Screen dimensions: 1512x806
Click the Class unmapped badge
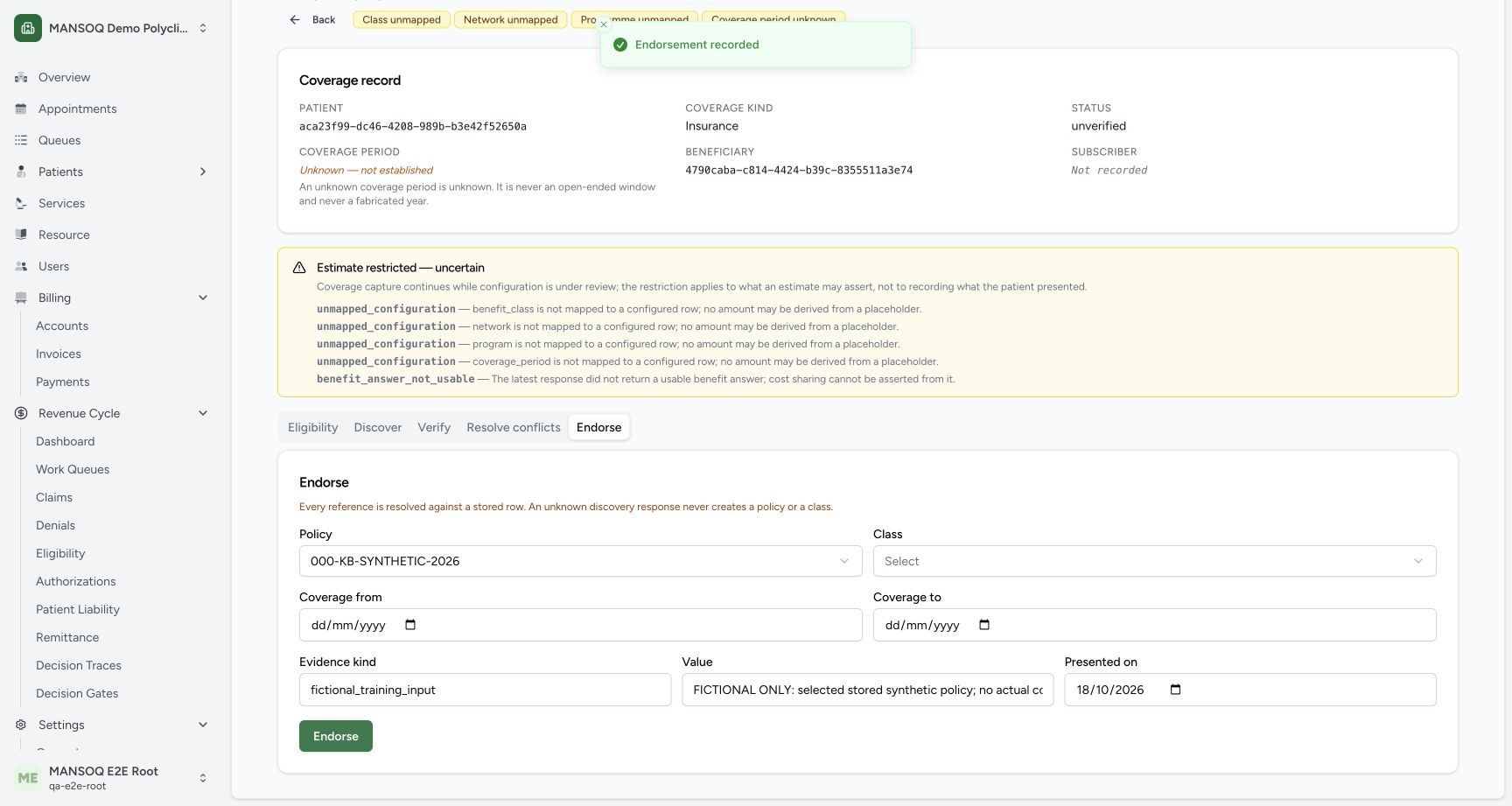(402, 19)
